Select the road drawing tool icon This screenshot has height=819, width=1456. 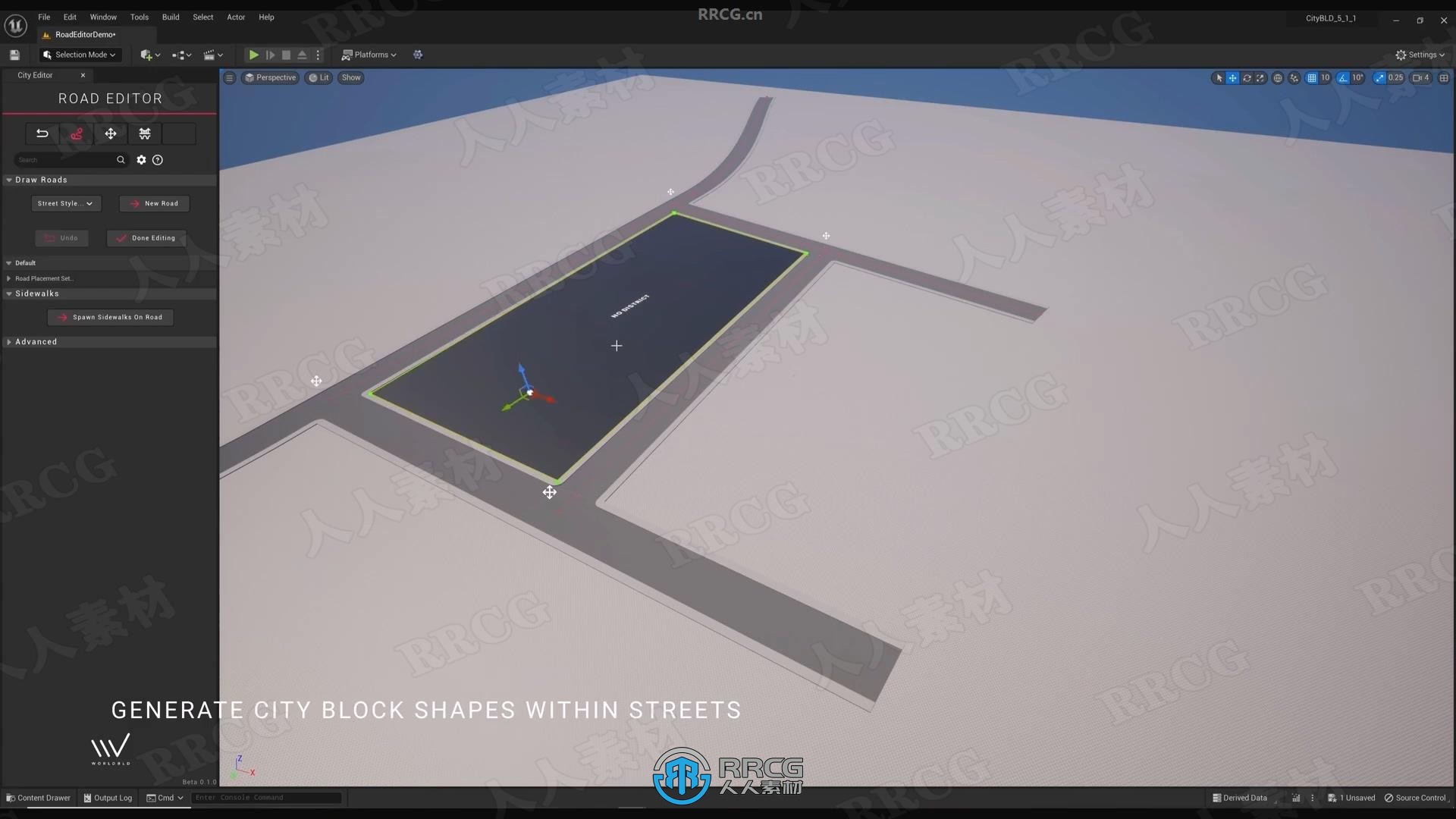click(x=76, y=133)
